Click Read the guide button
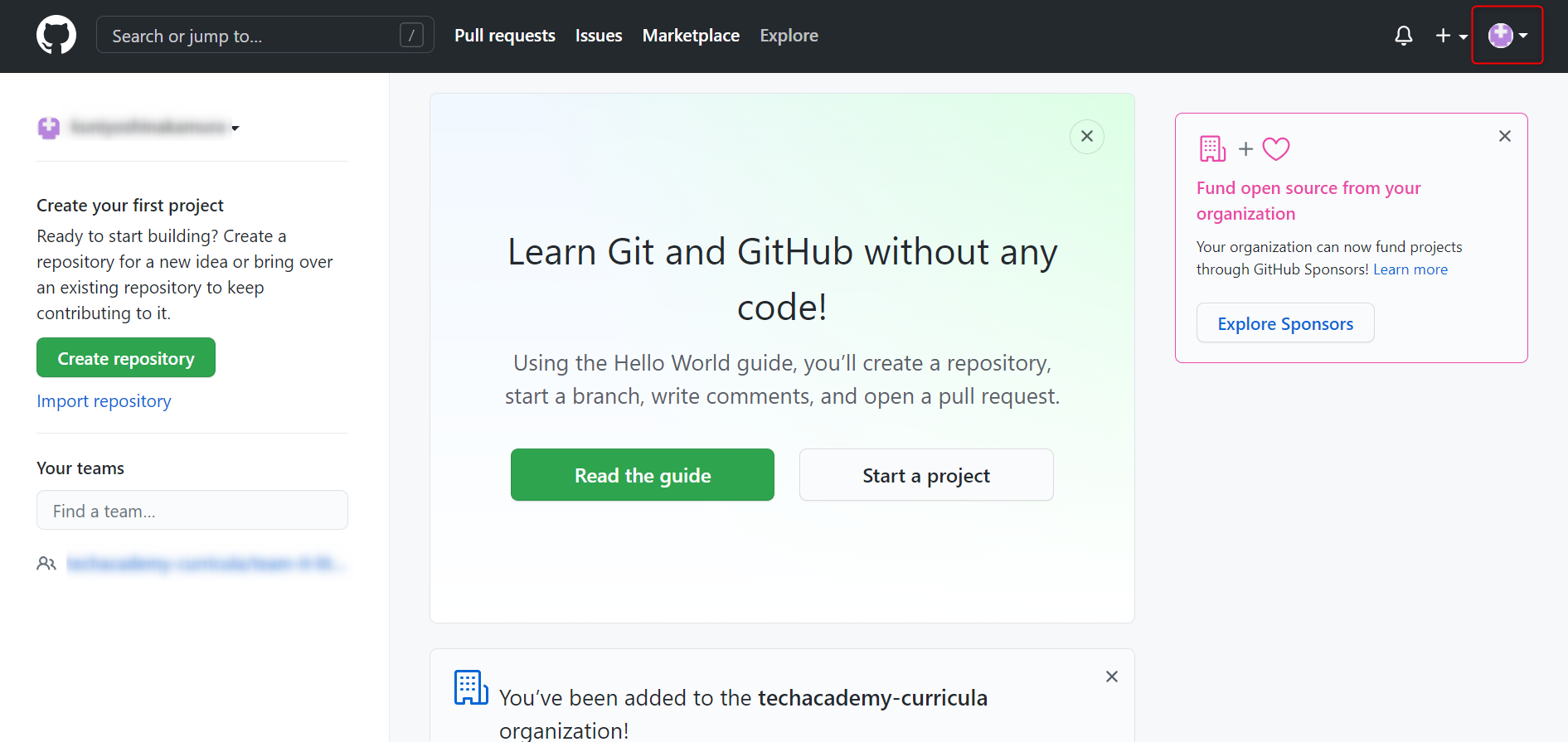Image resolution: width=1568 pixels, height=742 pixels. tap(643, 475)
